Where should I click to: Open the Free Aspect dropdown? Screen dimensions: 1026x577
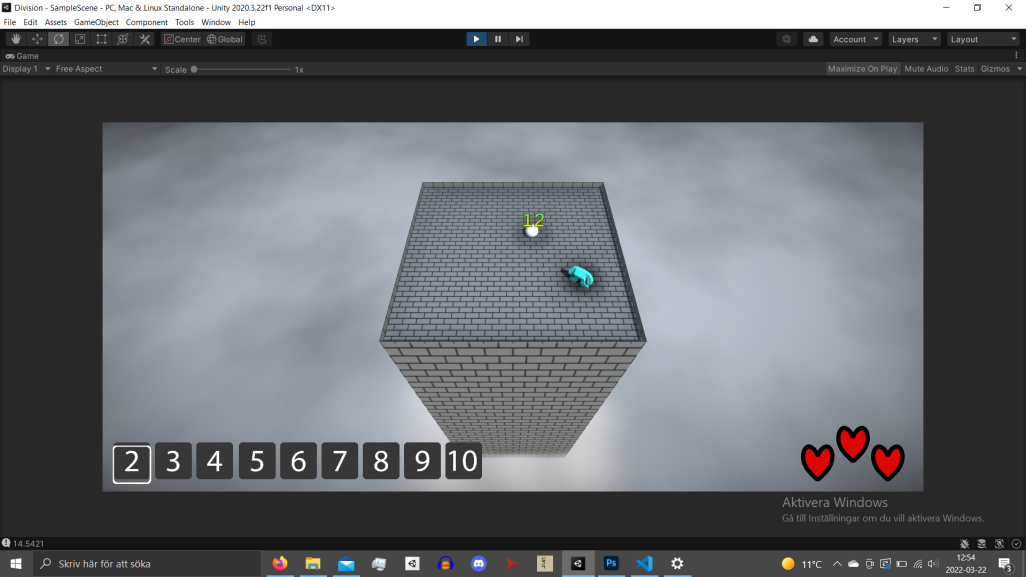click(106, 69)
